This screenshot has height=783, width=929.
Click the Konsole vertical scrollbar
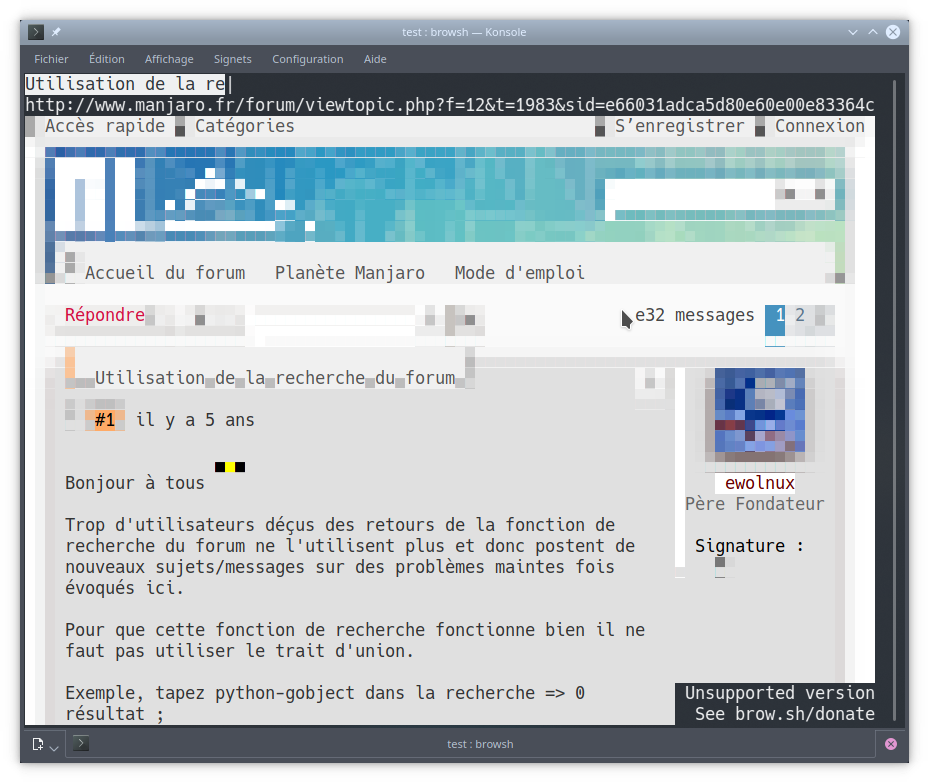pos(895,399)
